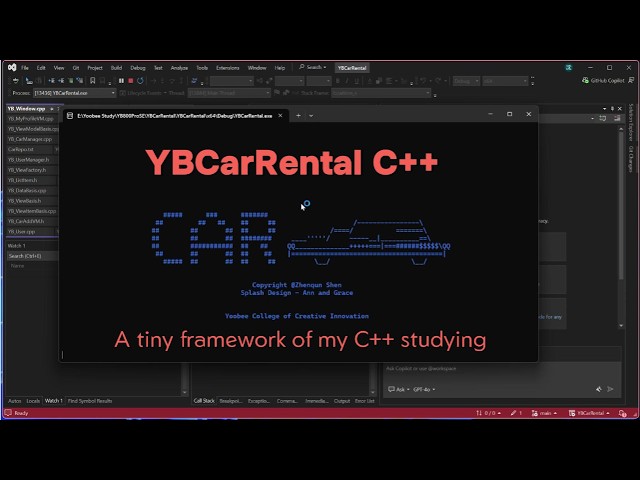Click the Ask Copilot input field
This screenshot has width=640, height=480.
pos(501,369)
